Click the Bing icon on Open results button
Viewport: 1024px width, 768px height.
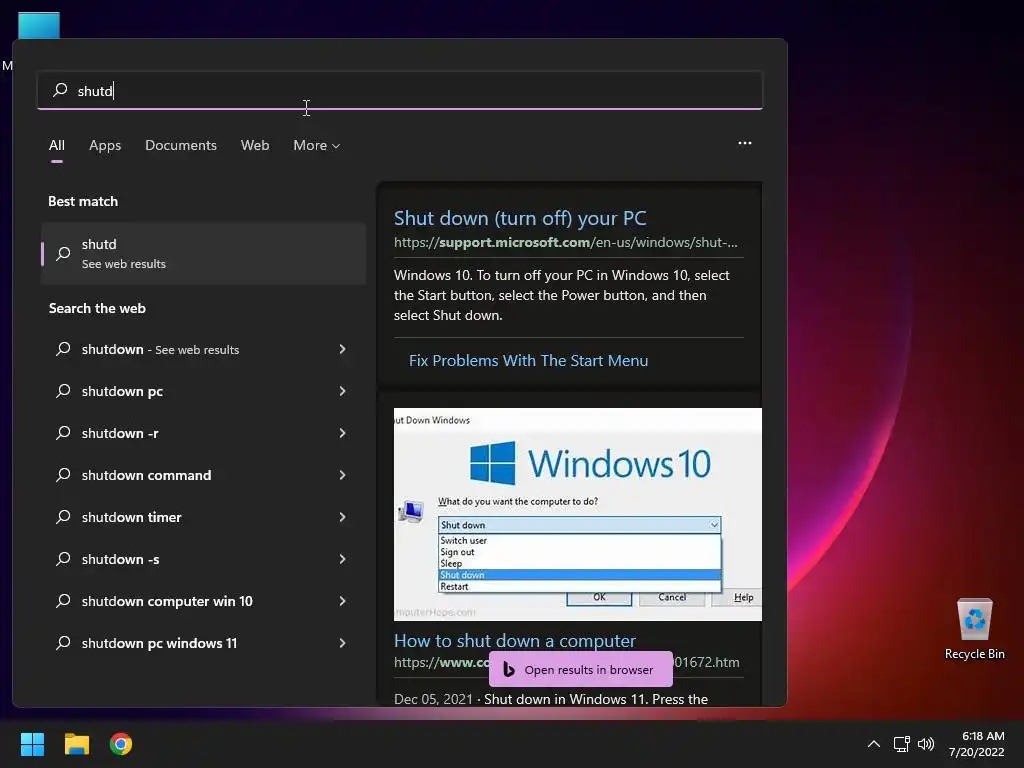pos(509,669)
